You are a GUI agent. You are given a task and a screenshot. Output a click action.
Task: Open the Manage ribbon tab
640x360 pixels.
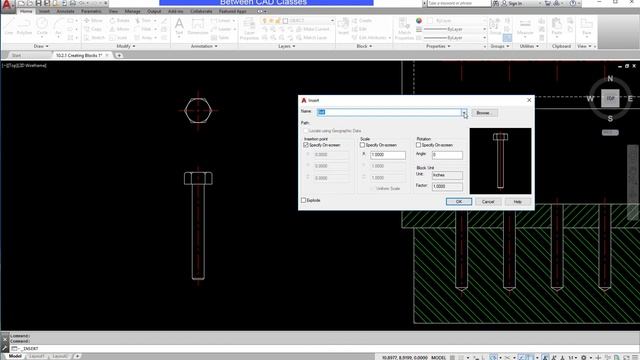point(132,11)
